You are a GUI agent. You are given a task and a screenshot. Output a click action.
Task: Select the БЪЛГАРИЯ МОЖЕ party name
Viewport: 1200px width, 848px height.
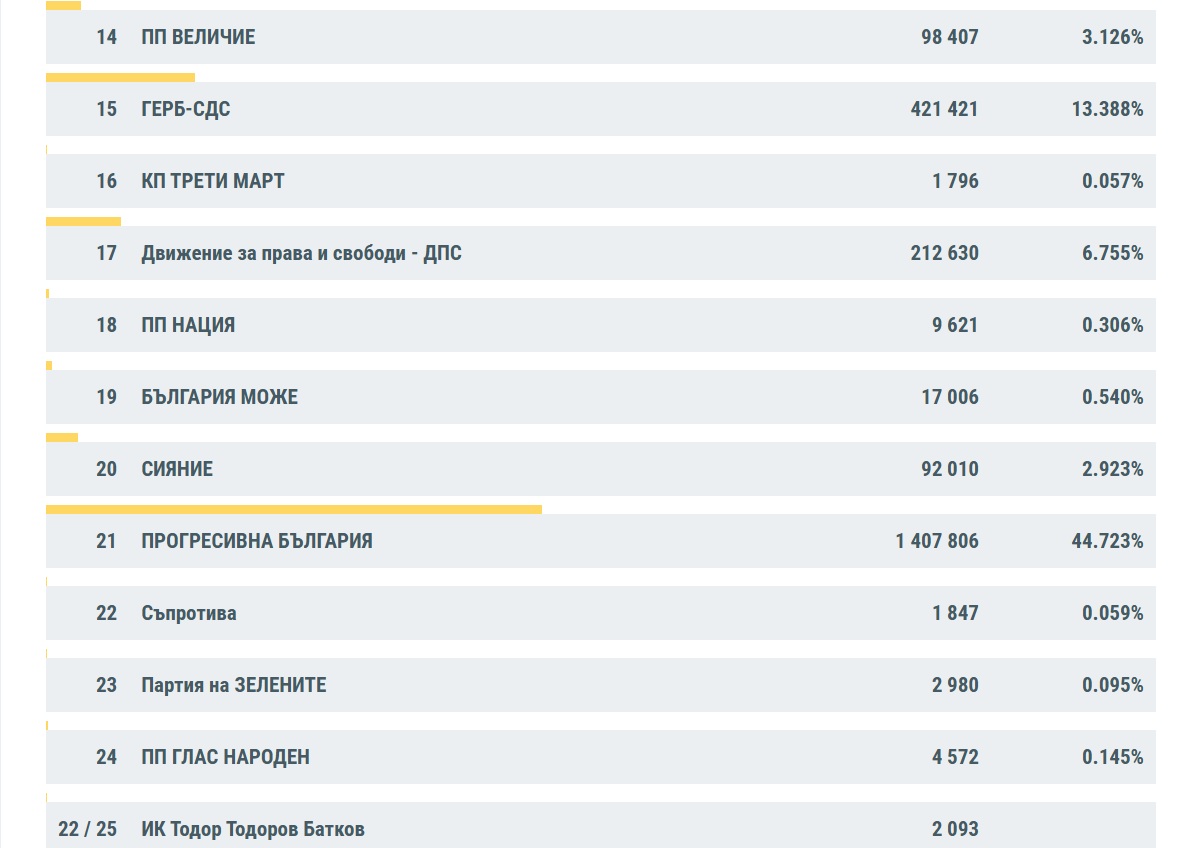pos(220,397)
